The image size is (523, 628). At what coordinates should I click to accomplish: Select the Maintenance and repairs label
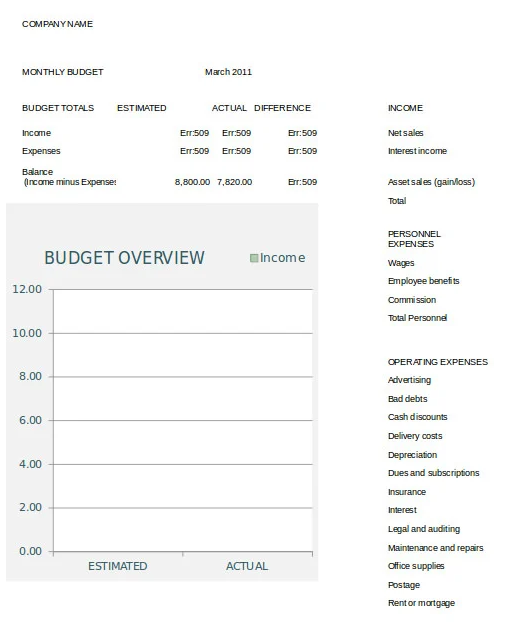pyautogui.click(x=435, y=548)
